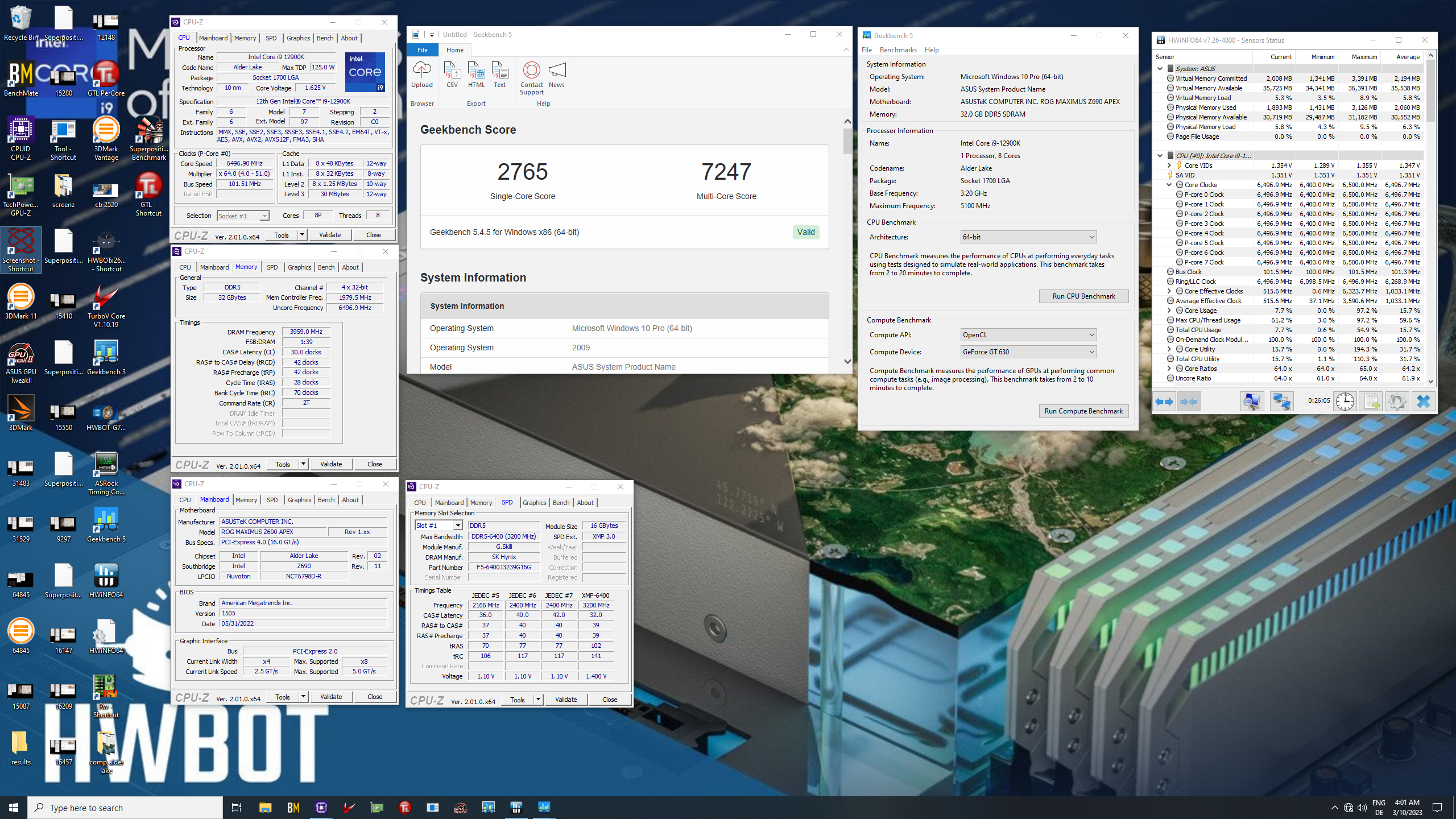This screenshot has width=1456, height=819.
Task: Click Tools button in CPU-Z Mainboard window
Action: pos(283,697)
